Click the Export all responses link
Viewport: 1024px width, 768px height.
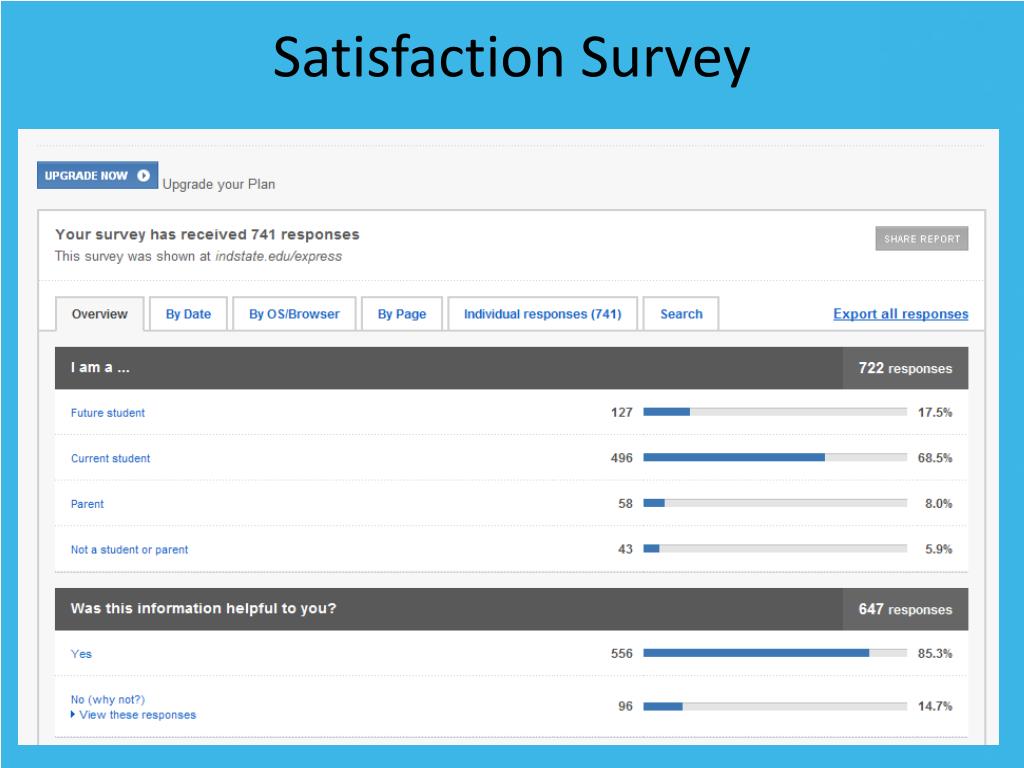coord(901,314)
